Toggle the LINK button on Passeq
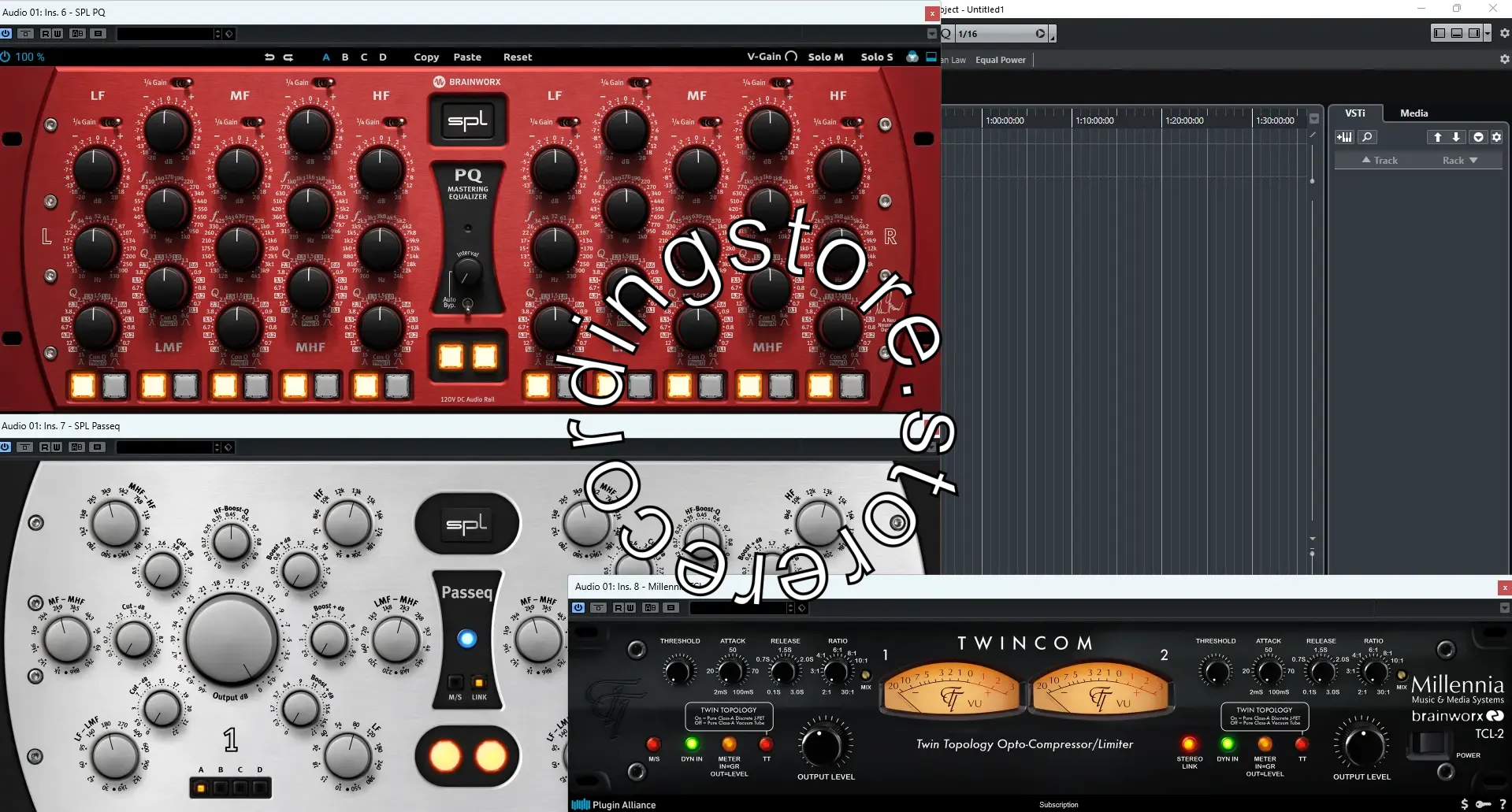Image resolution: width=1512 pixels, height=812 pixels. pyautogui.click(x=479, y=682)
